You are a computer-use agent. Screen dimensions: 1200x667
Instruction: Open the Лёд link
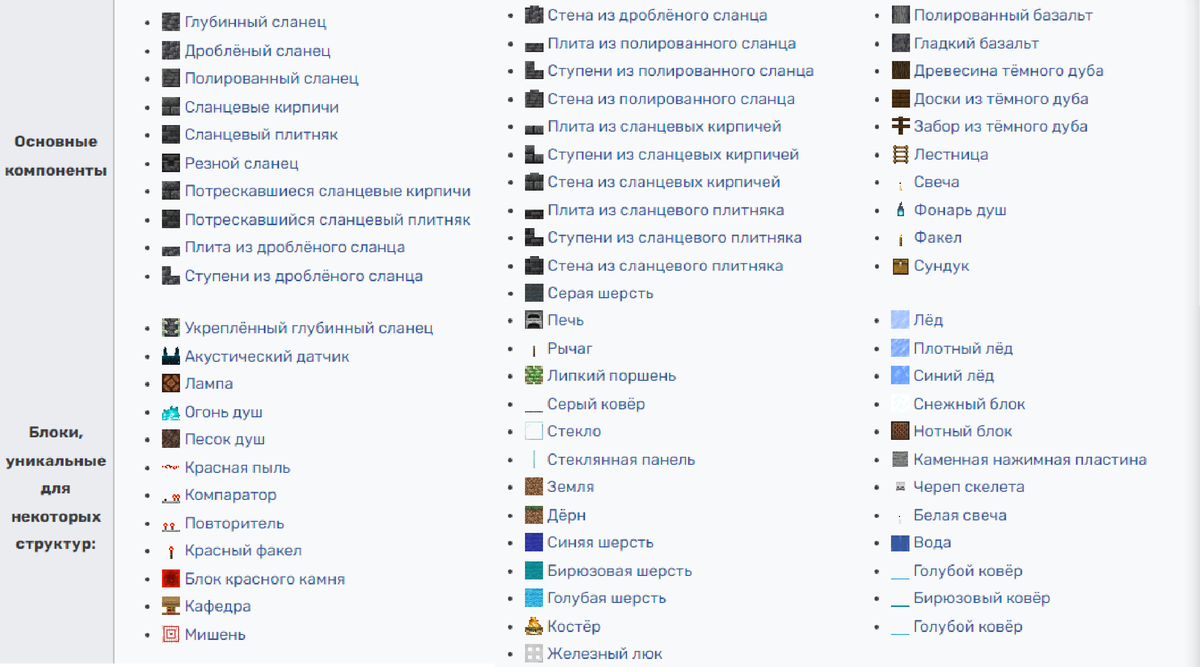click(928, 320)
